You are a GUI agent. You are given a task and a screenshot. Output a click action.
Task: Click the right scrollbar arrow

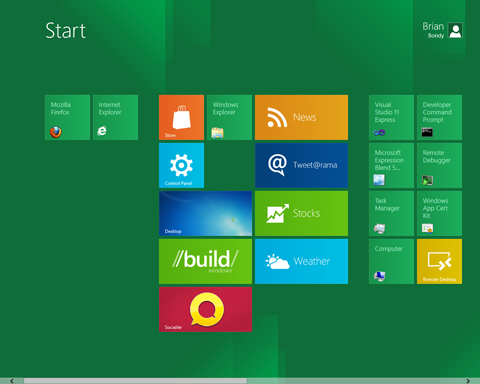point(468,381)
